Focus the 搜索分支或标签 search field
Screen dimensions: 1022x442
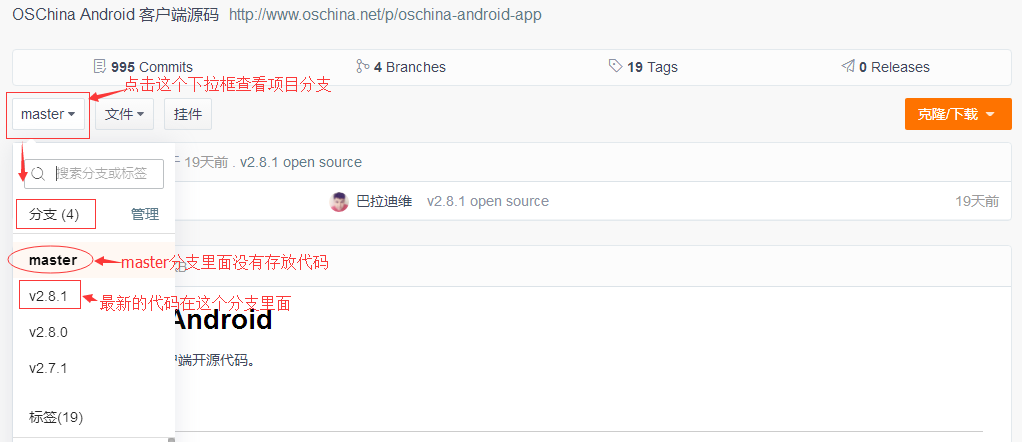click(94, 173)
